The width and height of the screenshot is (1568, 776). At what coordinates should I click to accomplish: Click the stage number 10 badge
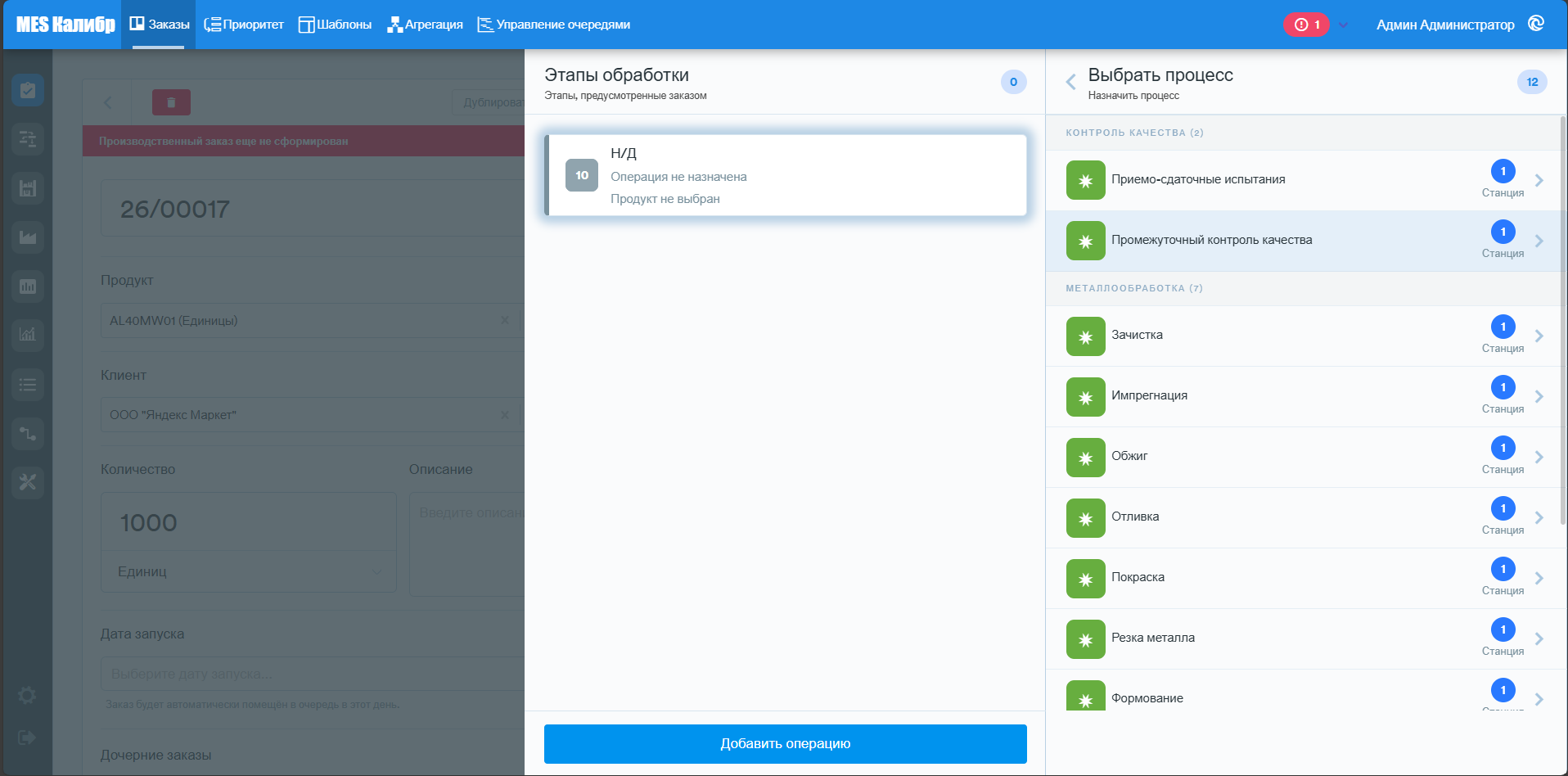[582, 175]
